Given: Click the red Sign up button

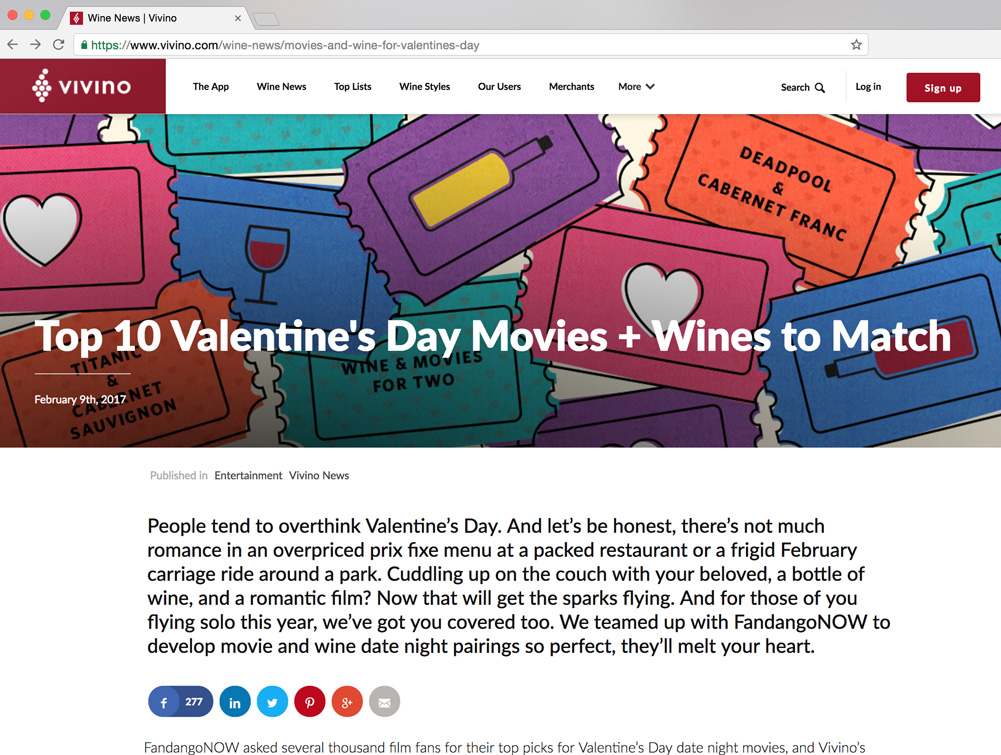Looking at the screenshot, I should [x=943, y=87].
